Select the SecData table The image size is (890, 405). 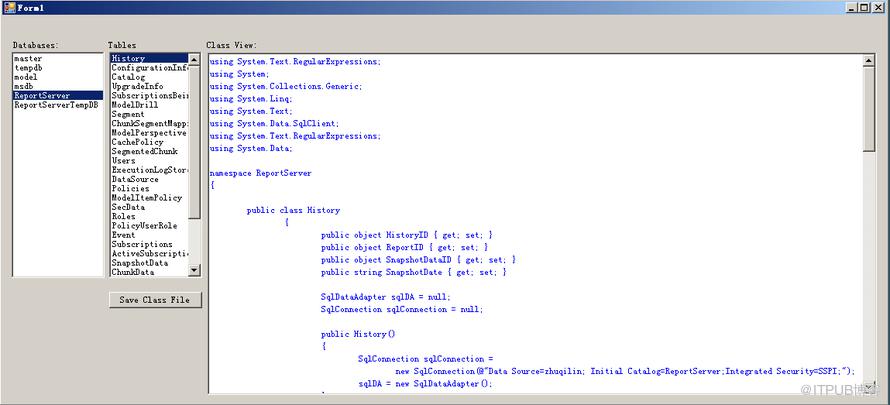click(149, 207)
